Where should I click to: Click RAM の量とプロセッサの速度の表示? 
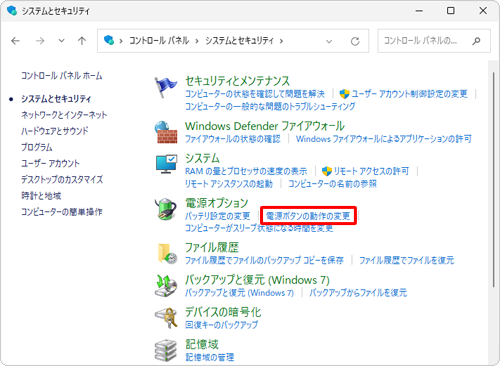point(246,171)
